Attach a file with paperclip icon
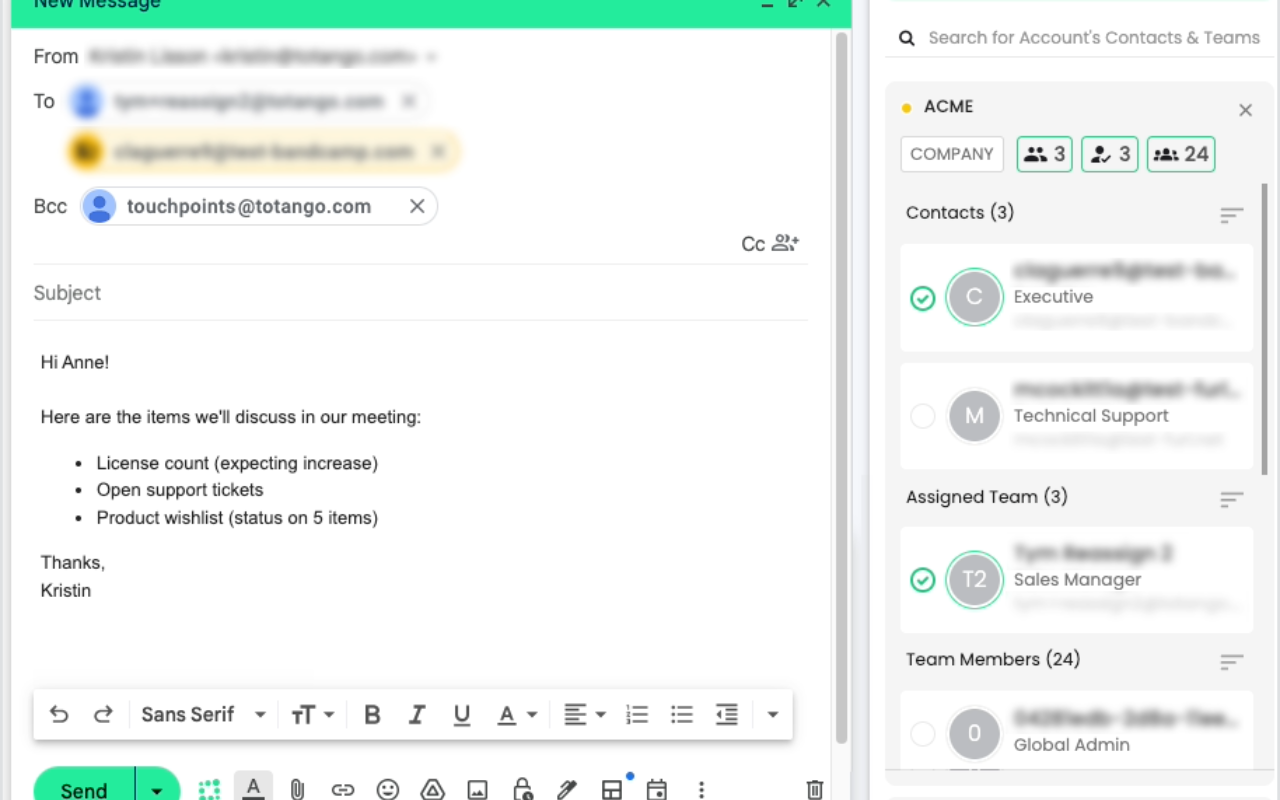Screen dimensions: 1280x800 point(297,789)
